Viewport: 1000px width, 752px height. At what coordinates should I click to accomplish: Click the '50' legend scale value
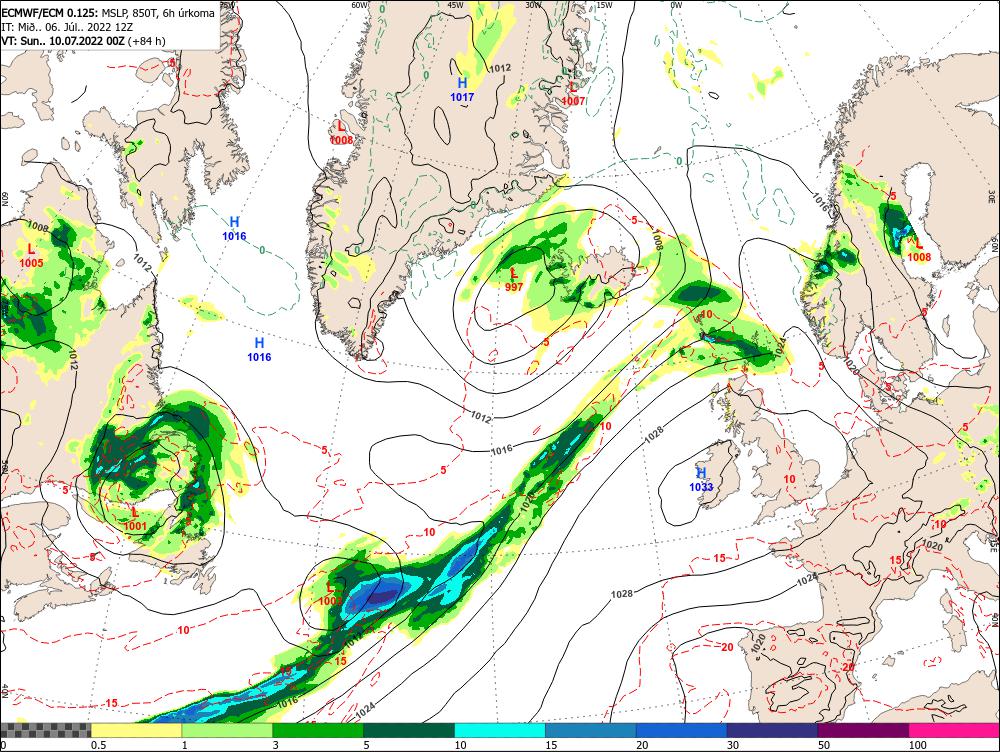(824, 745)
